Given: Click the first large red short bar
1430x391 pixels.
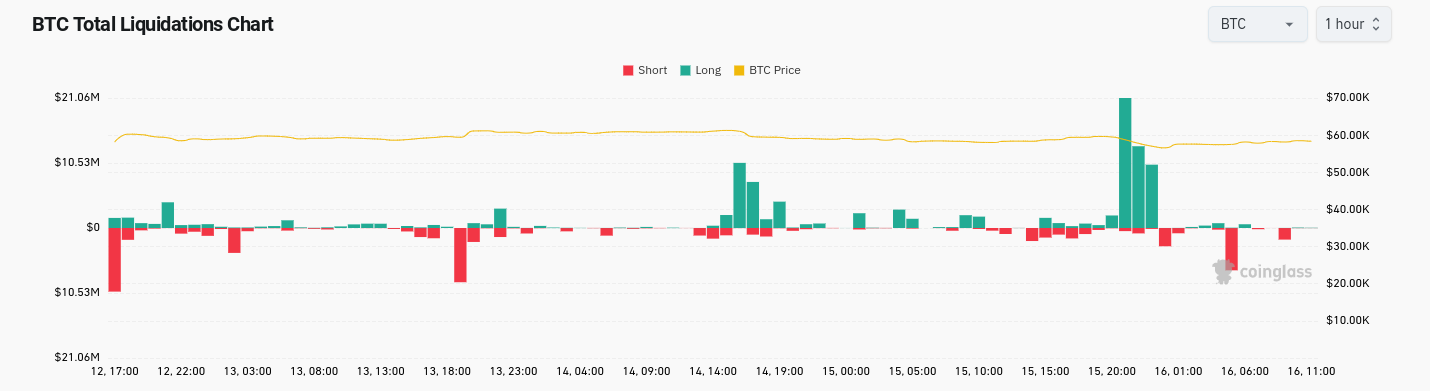Looking at the screenshot, I should click(115, 259).
